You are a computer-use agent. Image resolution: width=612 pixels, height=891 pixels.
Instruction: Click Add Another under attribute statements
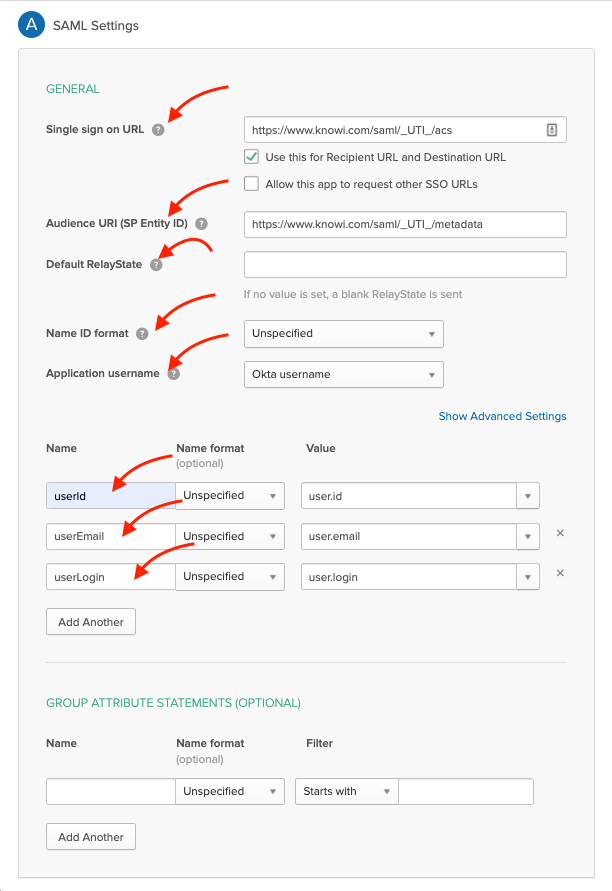[91, 622]
